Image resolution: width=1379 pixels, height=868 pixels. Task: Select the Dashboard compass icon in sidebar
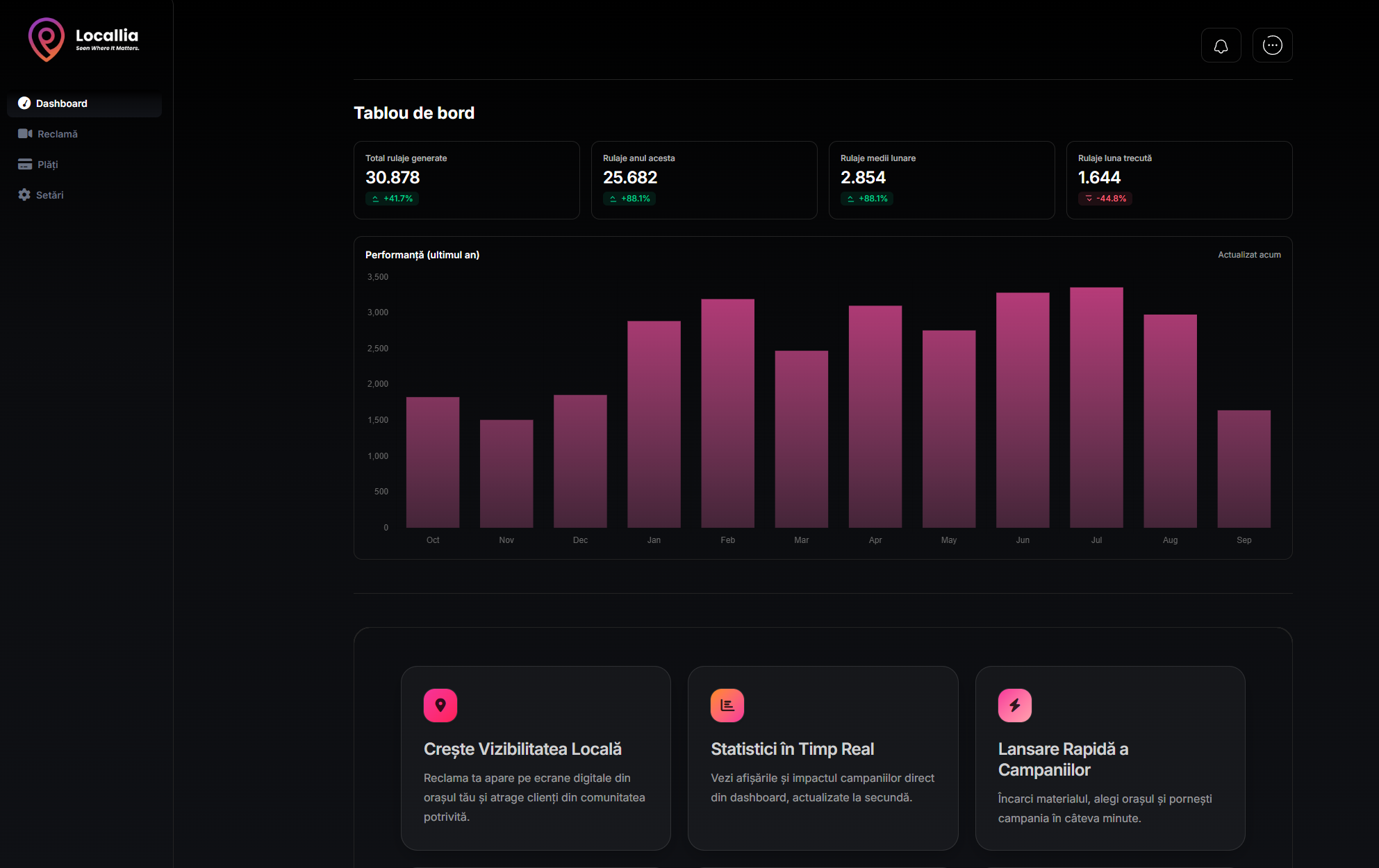coord(25,103)
